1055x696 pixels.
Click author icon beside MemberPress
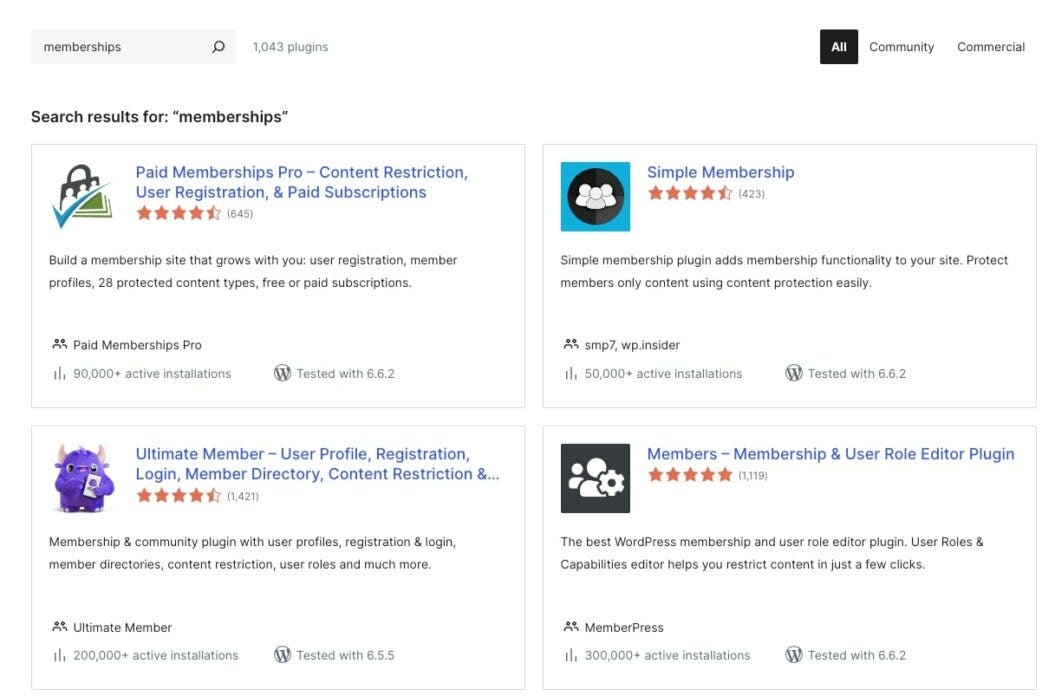click(x=571, y=627)
